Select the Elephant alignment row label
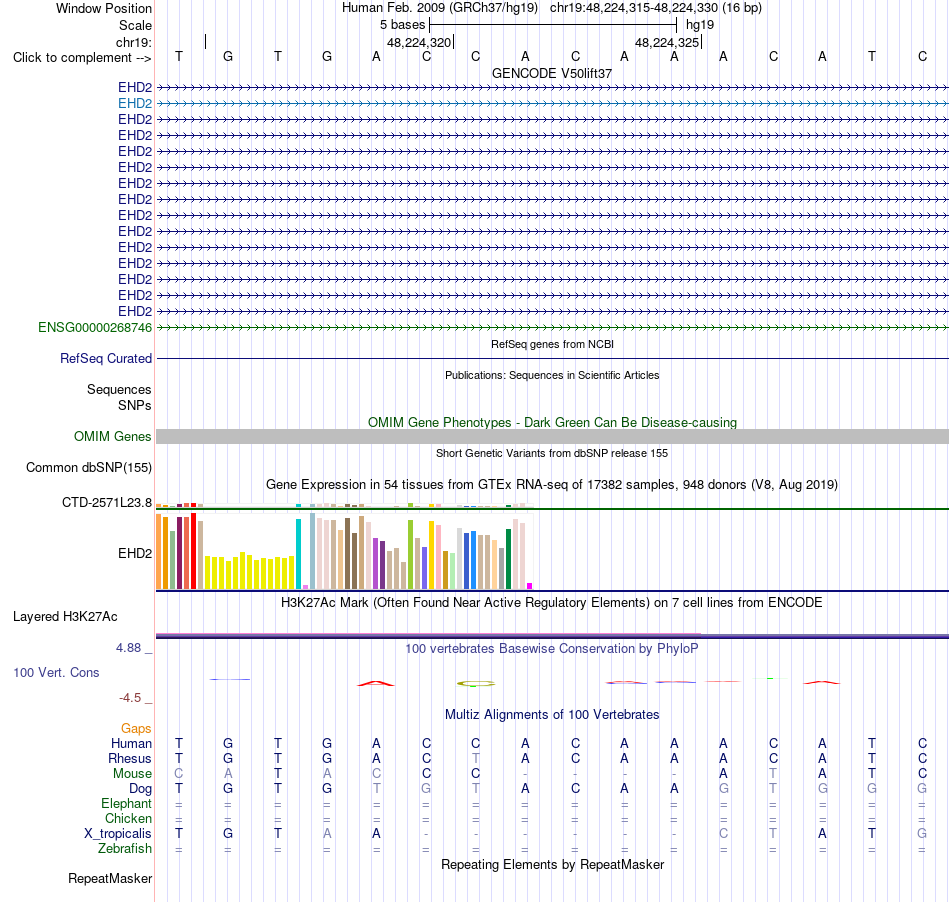This screenshot has height=902, width=950. pyautogui.click(x=126, y=803)
